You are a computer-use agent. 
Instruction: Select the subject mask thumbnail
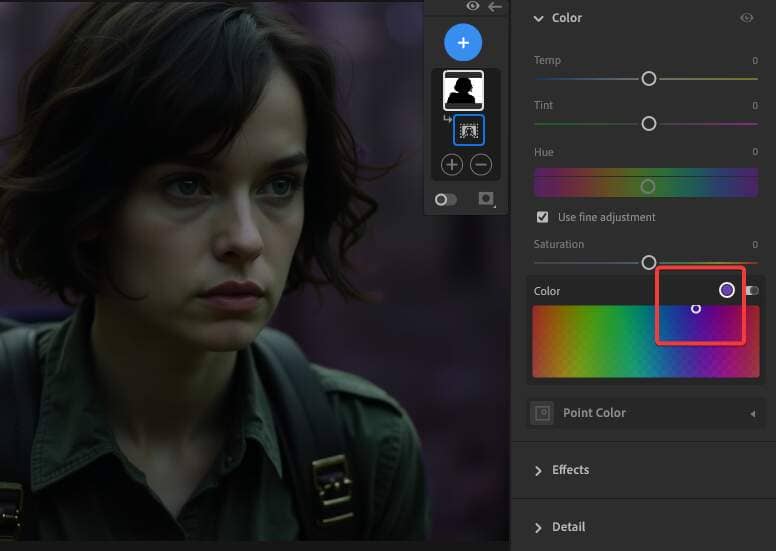[x=463, y=90]
